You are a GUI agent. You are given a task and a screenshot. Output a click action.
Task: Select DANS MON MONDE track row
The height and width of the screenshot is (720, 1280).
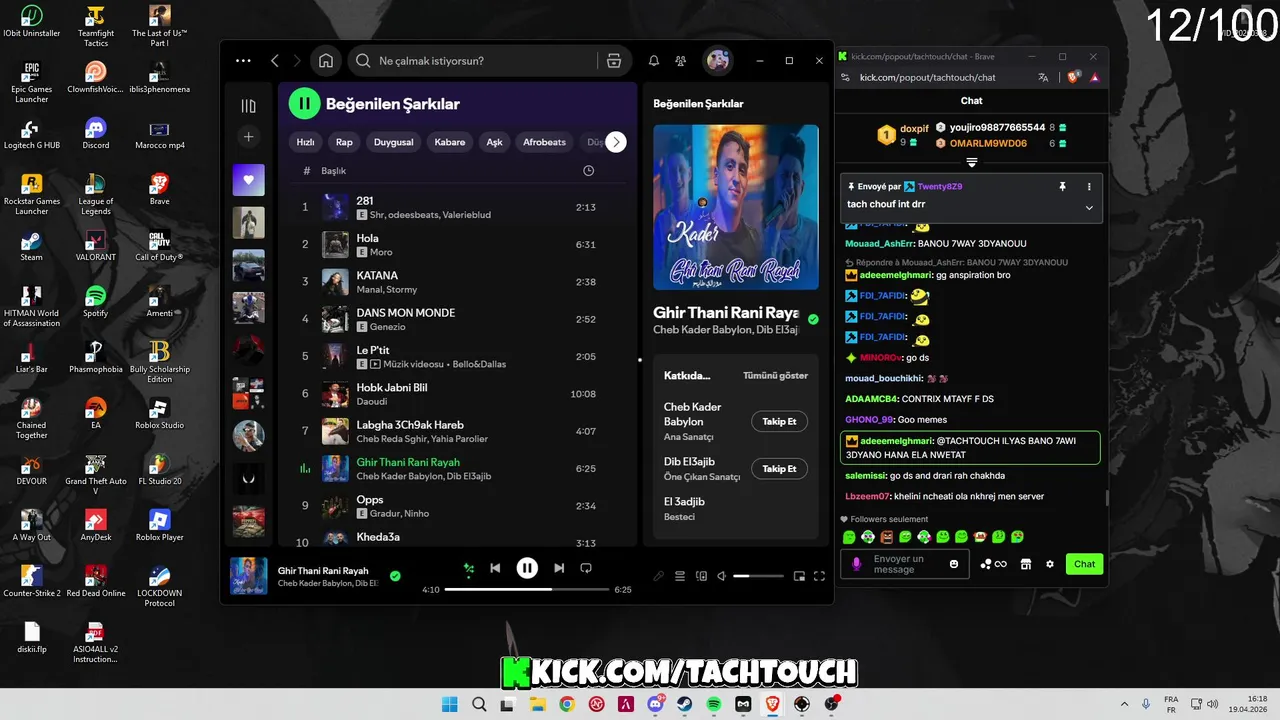click(x=457, y=319)
